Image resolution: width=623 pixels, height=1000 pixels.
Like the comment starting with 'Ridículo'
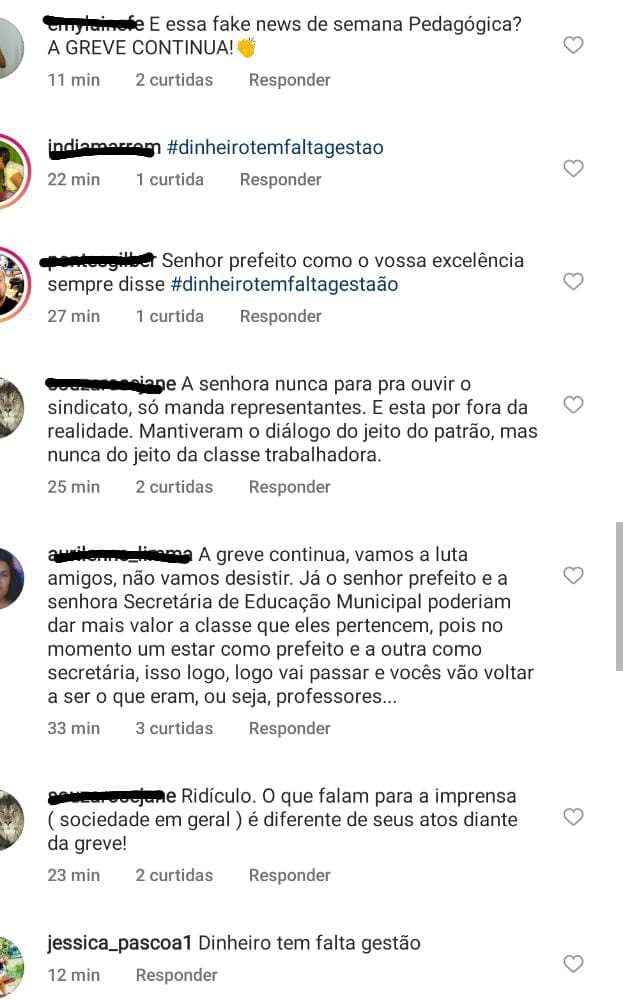573,817
